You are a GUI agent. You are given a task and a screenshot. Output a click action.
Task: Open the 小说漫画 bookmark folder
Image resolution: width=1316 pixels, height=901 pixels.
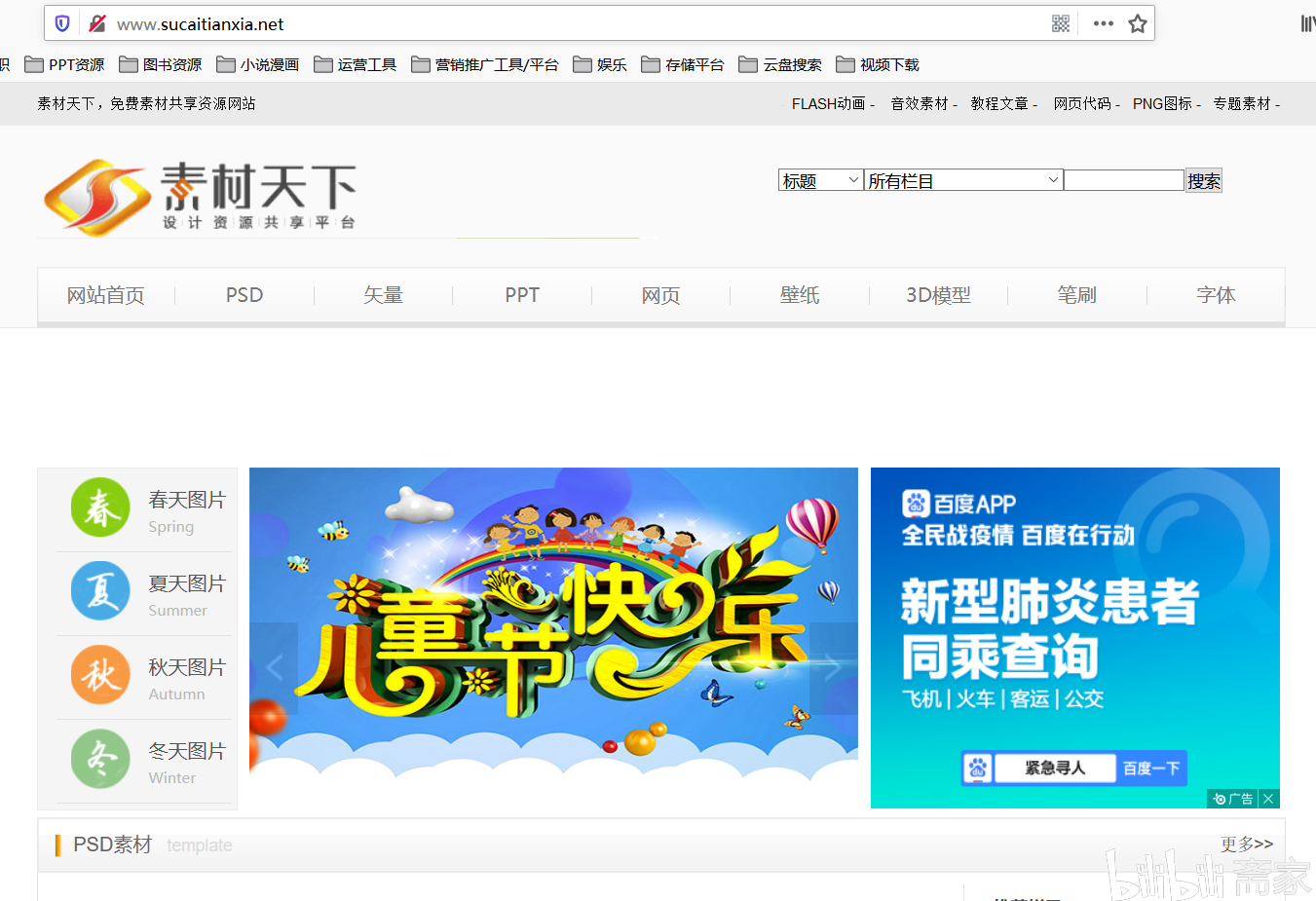pyautogui.click(x=258, y=64)
